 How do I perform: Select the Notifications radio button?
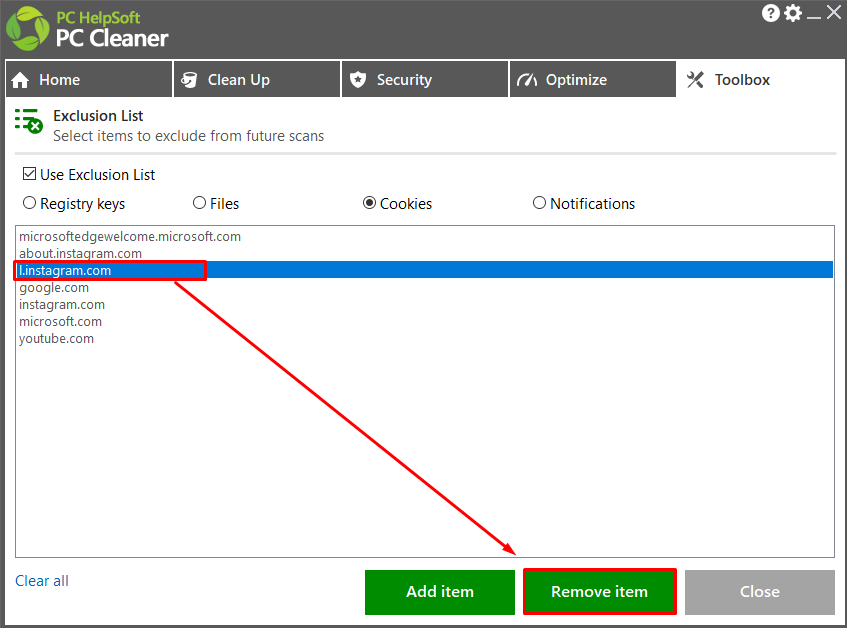tap(539, 203)
